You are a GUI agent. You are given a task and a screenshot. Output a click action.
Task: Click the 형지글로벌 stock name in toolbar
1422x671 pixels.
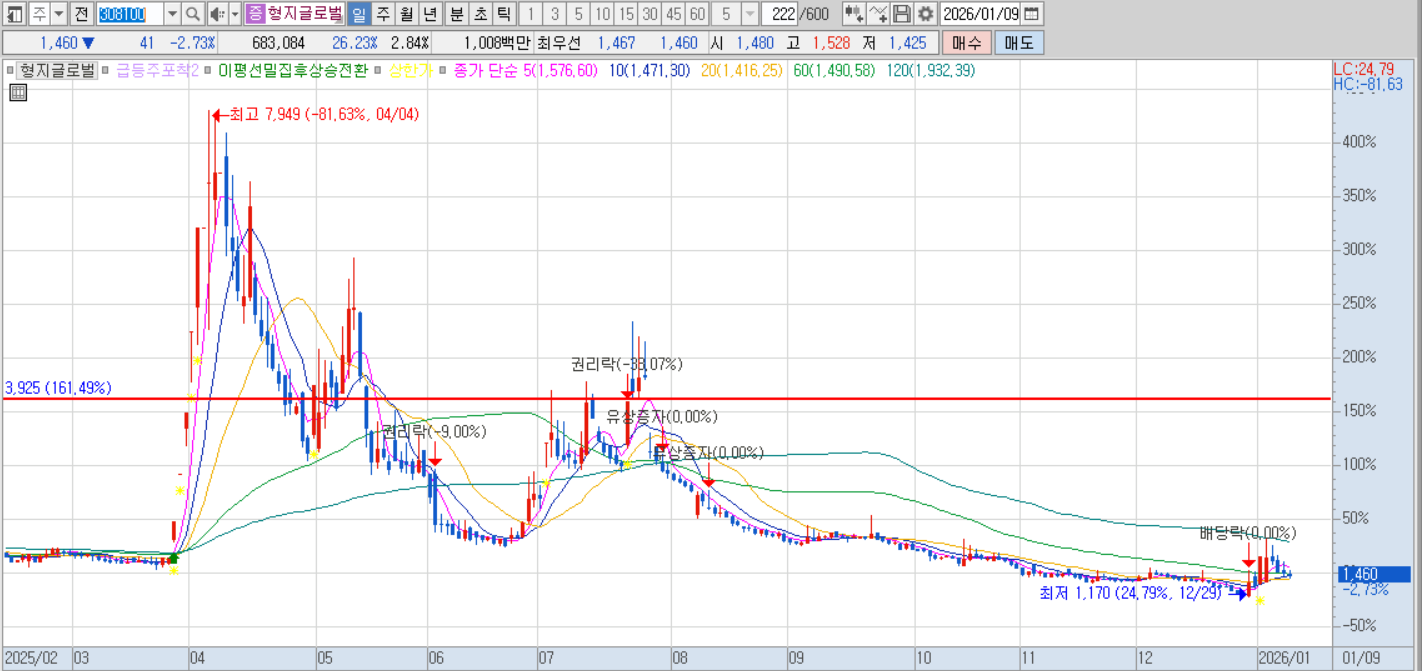304,14
